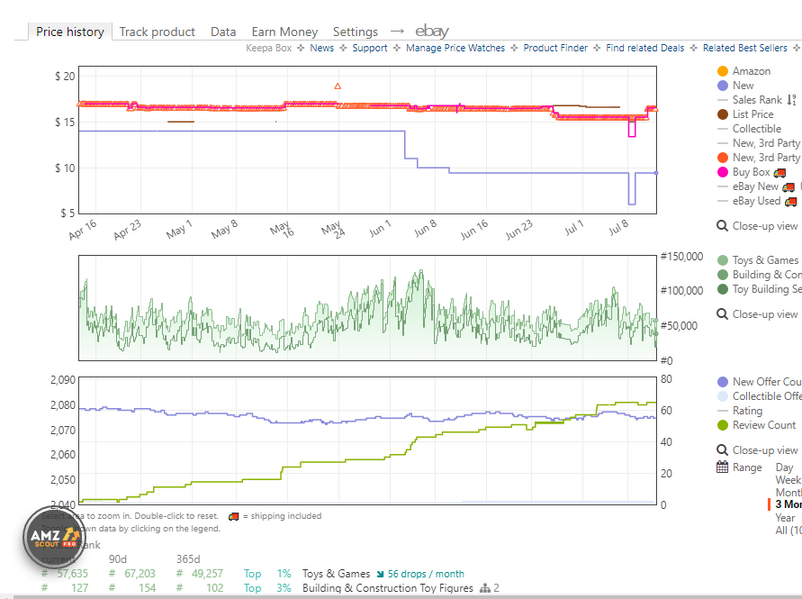Click the Close-up view for sales rank chart
This screenshot has height=599, width=802.
click(764, 313)
